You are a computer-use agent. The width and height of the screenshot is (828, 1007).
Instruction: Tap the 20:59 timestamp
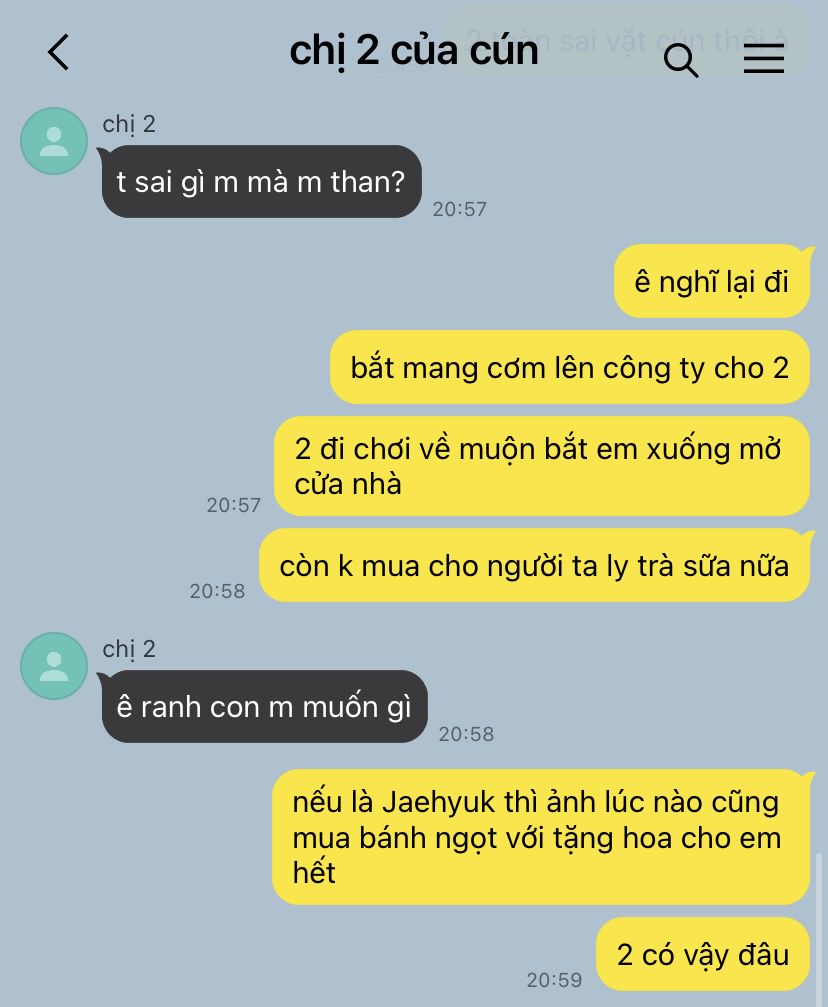pos(554,980)
